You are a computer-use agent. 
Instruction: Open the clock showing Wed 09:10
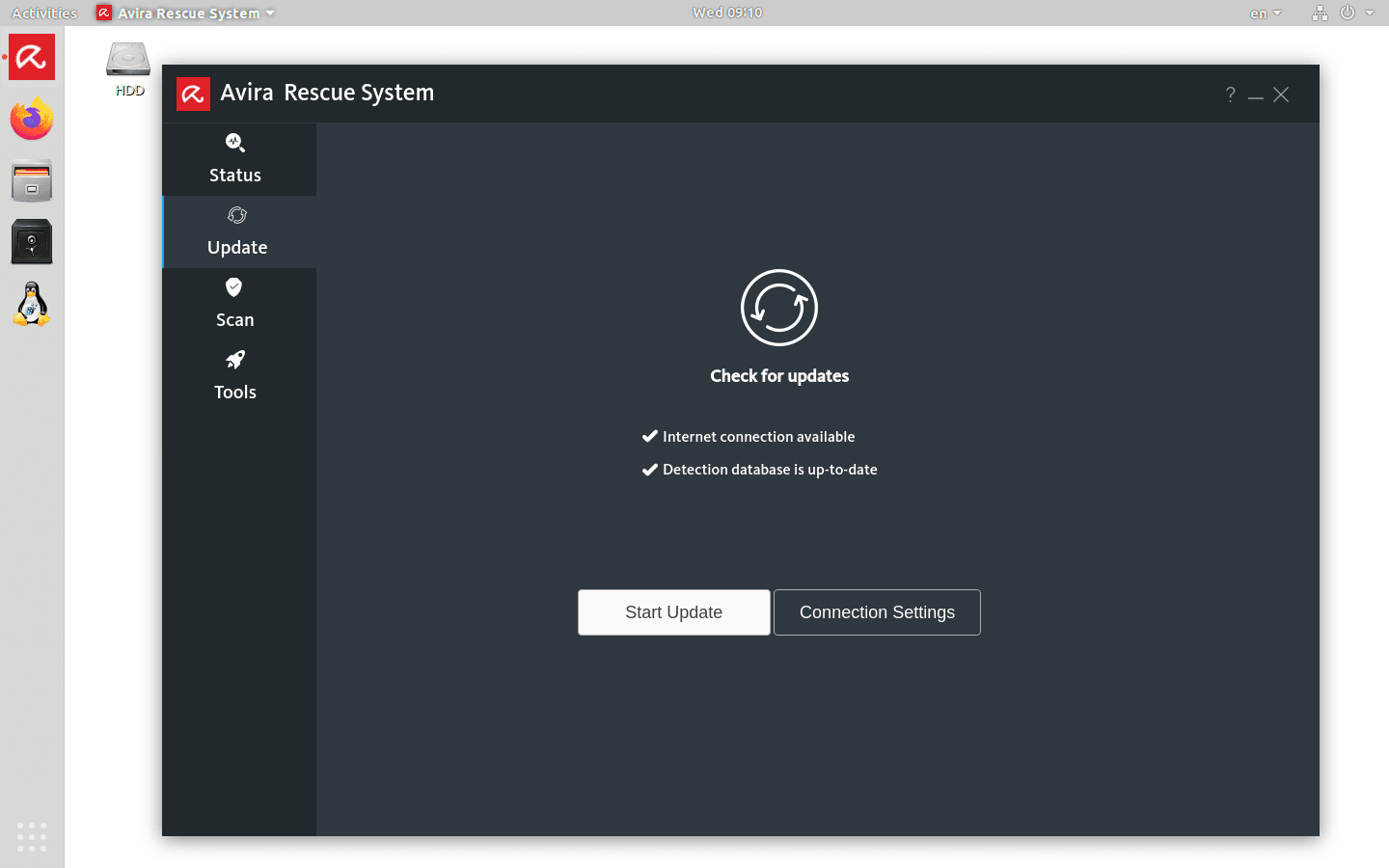(x=727, y=13)
